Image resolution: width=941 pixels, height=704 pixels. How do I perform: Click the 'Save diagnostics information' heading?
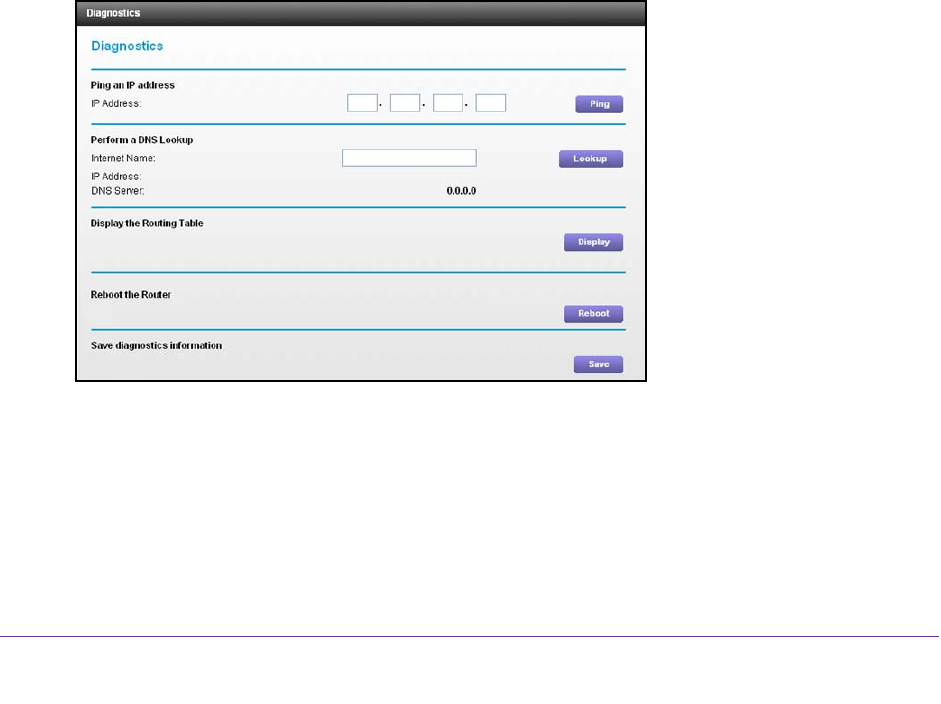tap(156, 346)
